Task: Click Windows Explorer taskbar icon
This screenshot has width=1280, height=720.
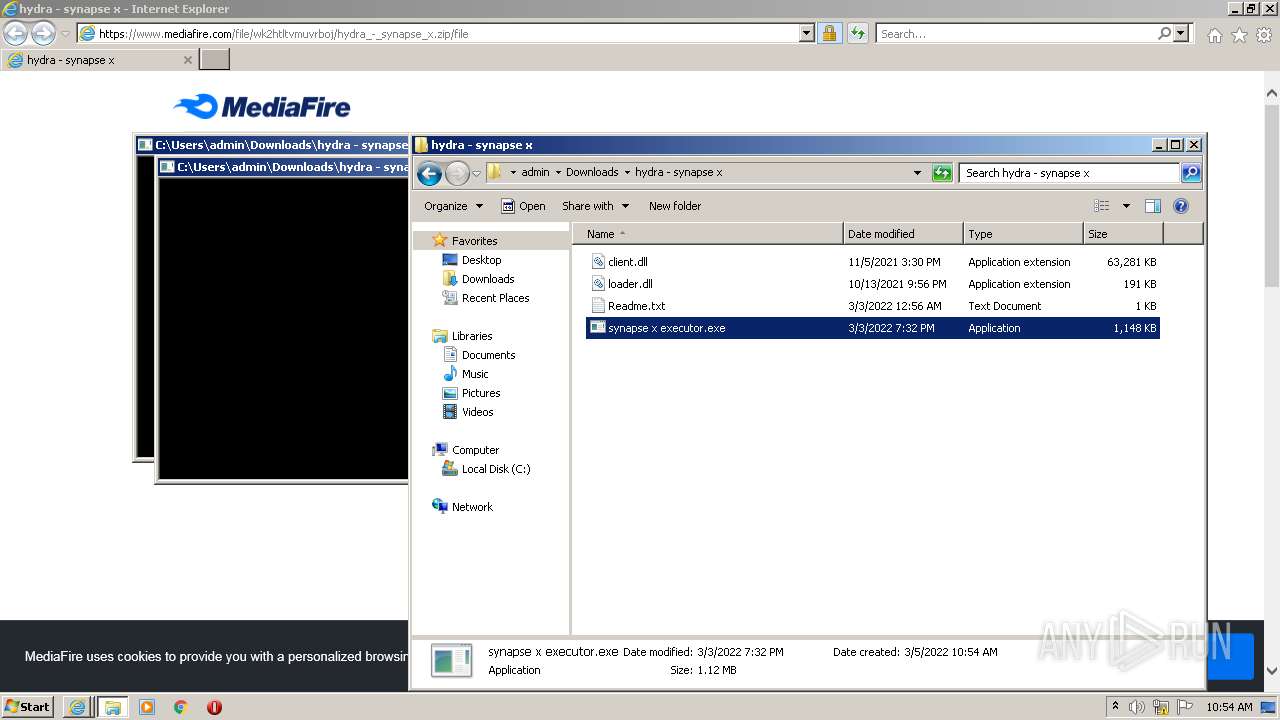Action: (x=112, y=707)
